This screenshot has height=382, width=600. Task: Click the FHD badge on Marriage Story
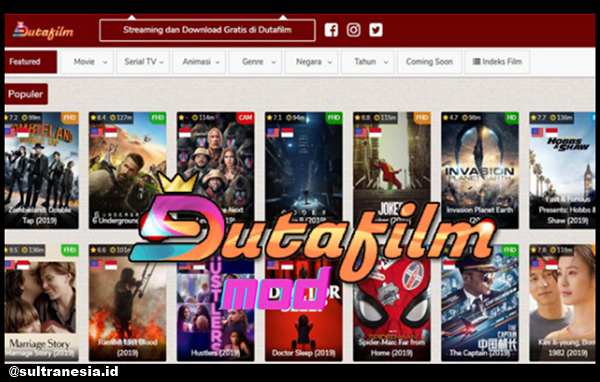click(x=70, y=250)
